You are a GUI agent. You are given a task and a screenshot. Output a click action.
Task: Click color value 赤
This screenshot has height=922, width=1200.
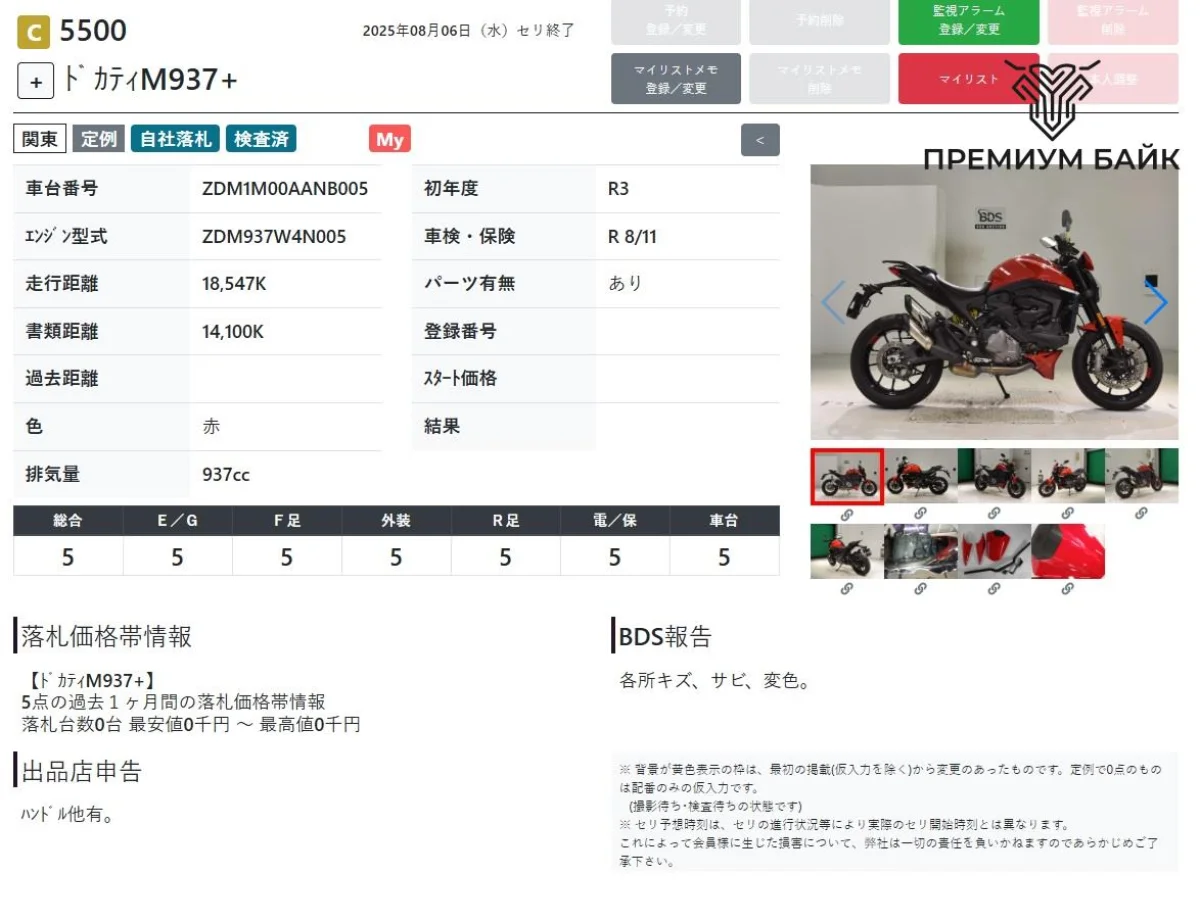[x=211, y=426]
